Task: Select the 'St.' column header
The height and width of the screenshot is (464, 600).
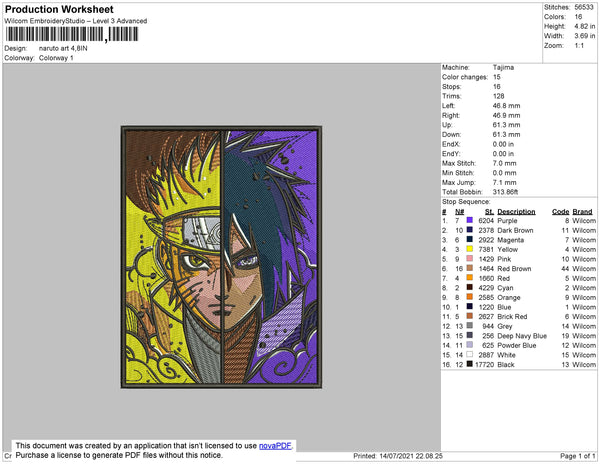Action: pyautogui.click(x=489, y=212)
